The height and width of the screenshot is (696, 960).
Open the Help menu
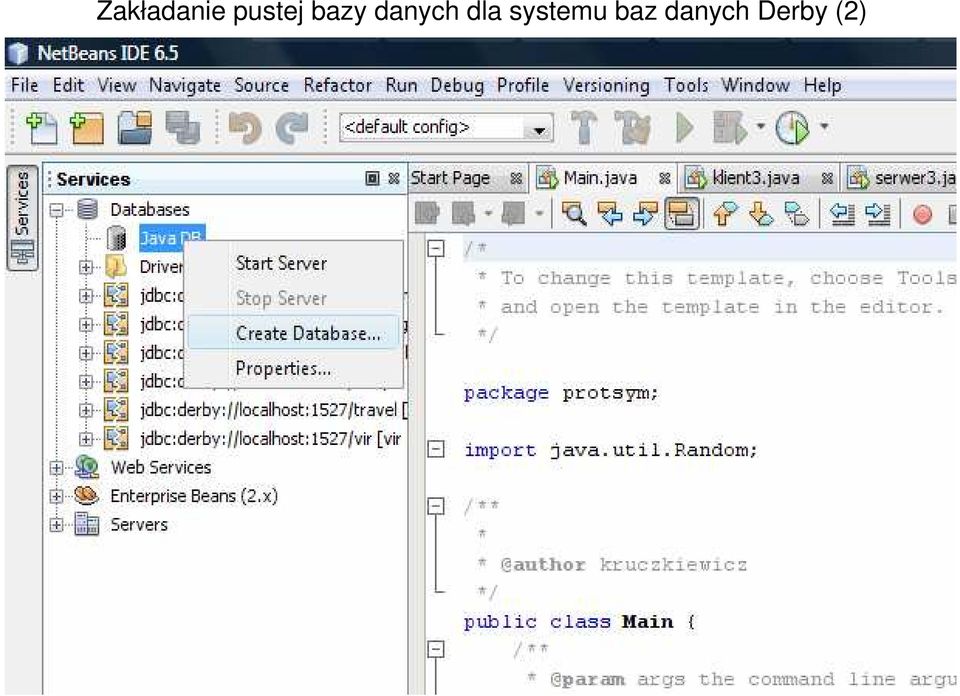[822, 85]
